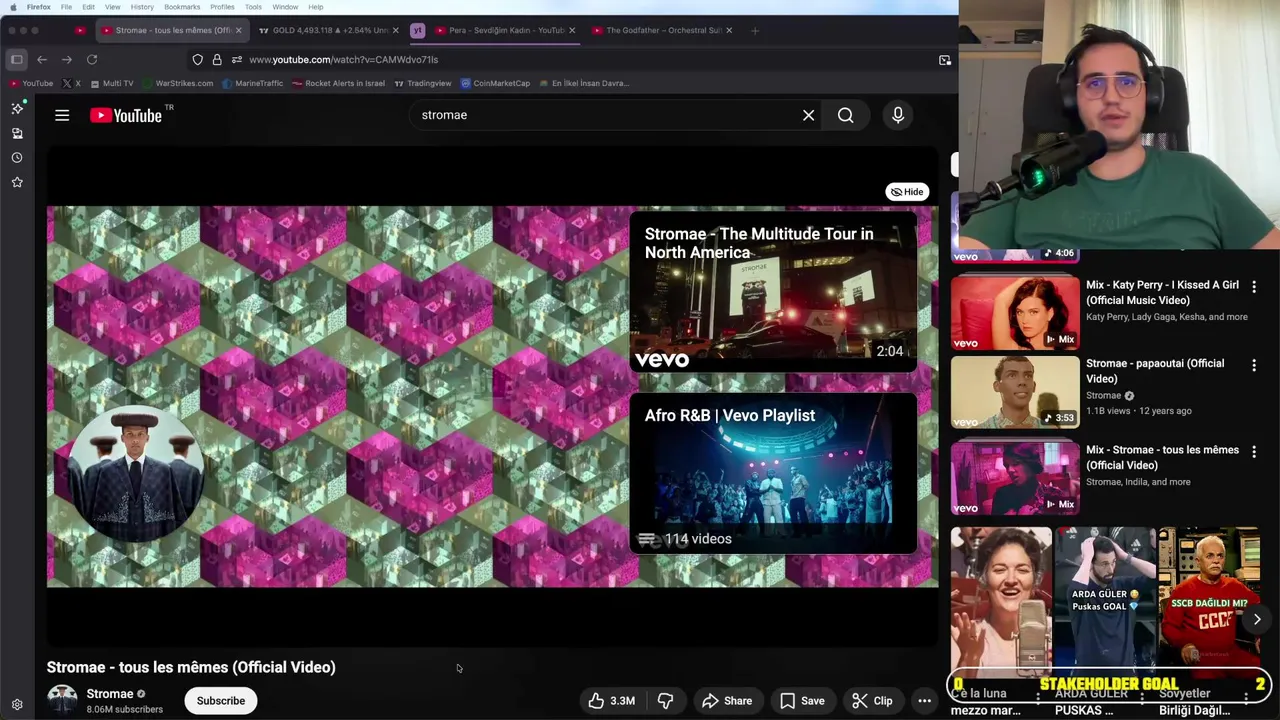Open the ARDA GÜLER Puskas GOAL short
Viewport: 1280px width, 720px height.
click(1105, 600)
